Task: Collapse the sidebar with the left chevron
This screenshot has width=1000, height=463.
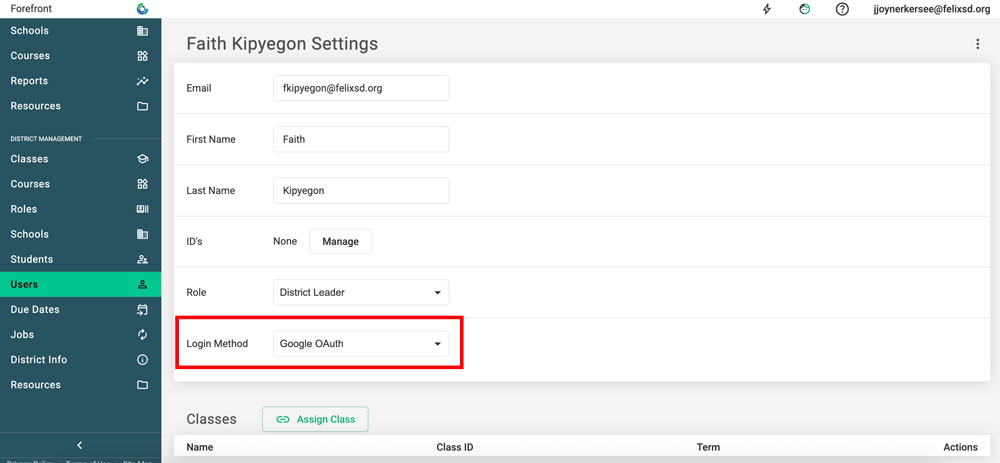Action: [80, 445]
